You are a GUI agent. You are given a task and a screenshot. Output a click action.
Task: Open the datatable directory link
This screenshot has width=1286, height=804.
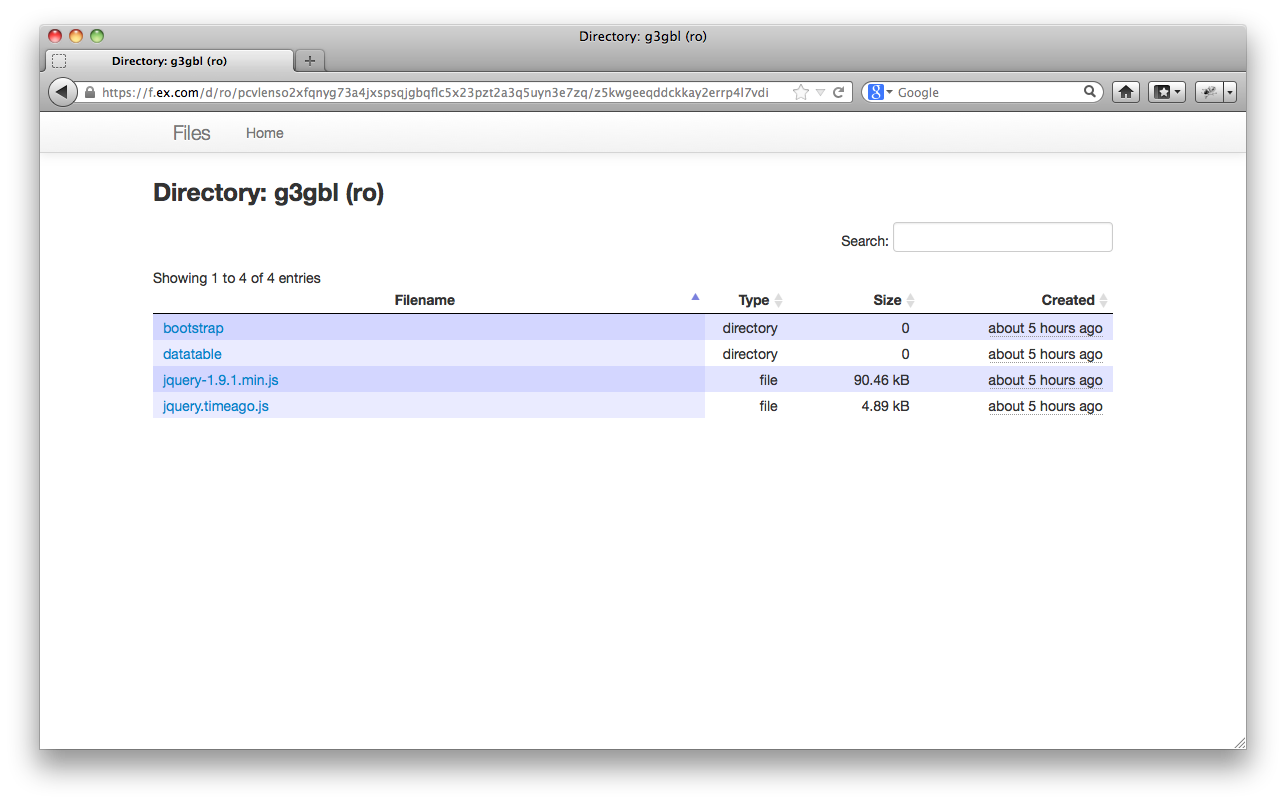point(192,354)
